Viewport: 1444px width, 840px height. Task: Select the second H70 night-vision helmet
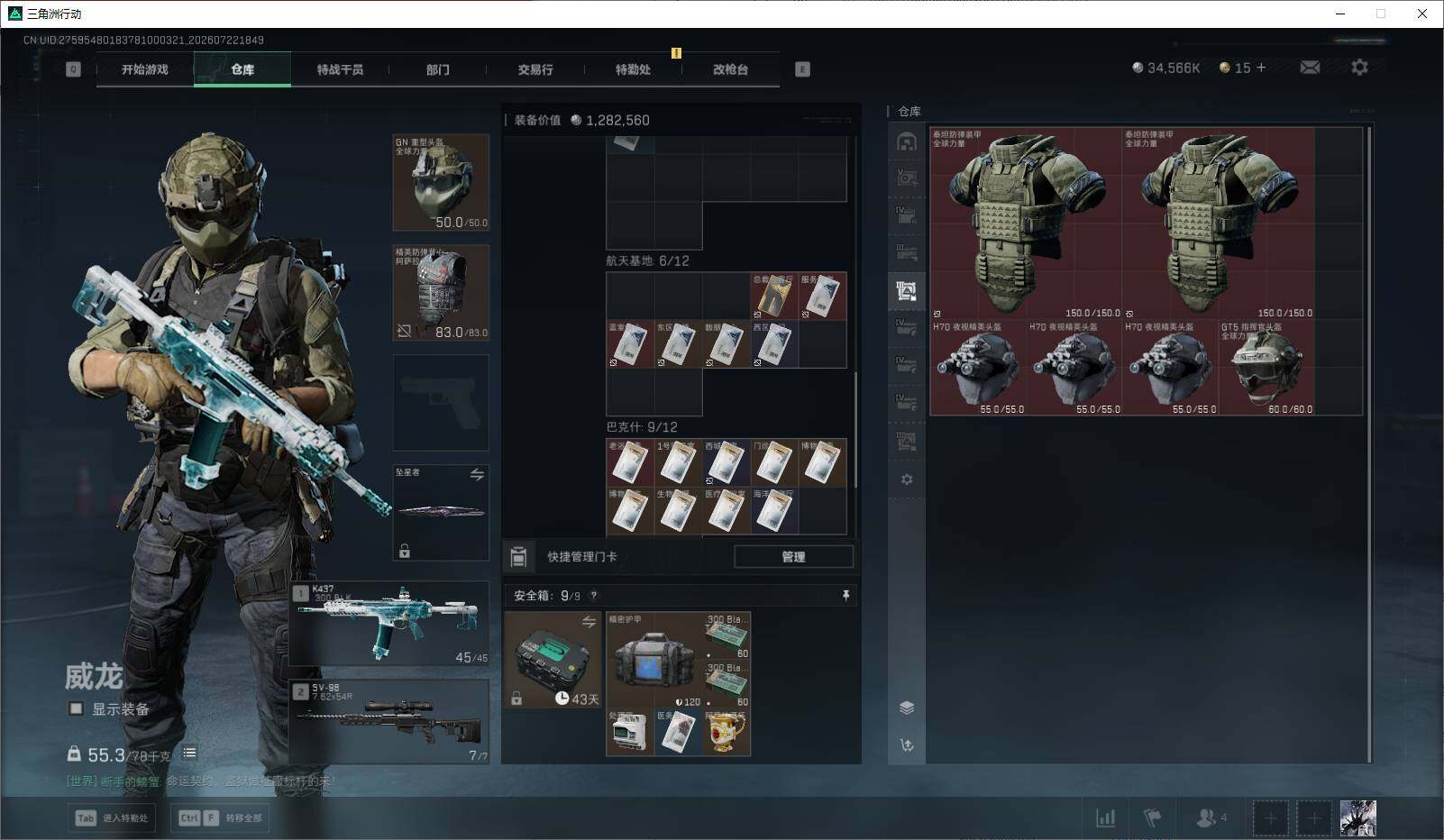pos(1074,368)
